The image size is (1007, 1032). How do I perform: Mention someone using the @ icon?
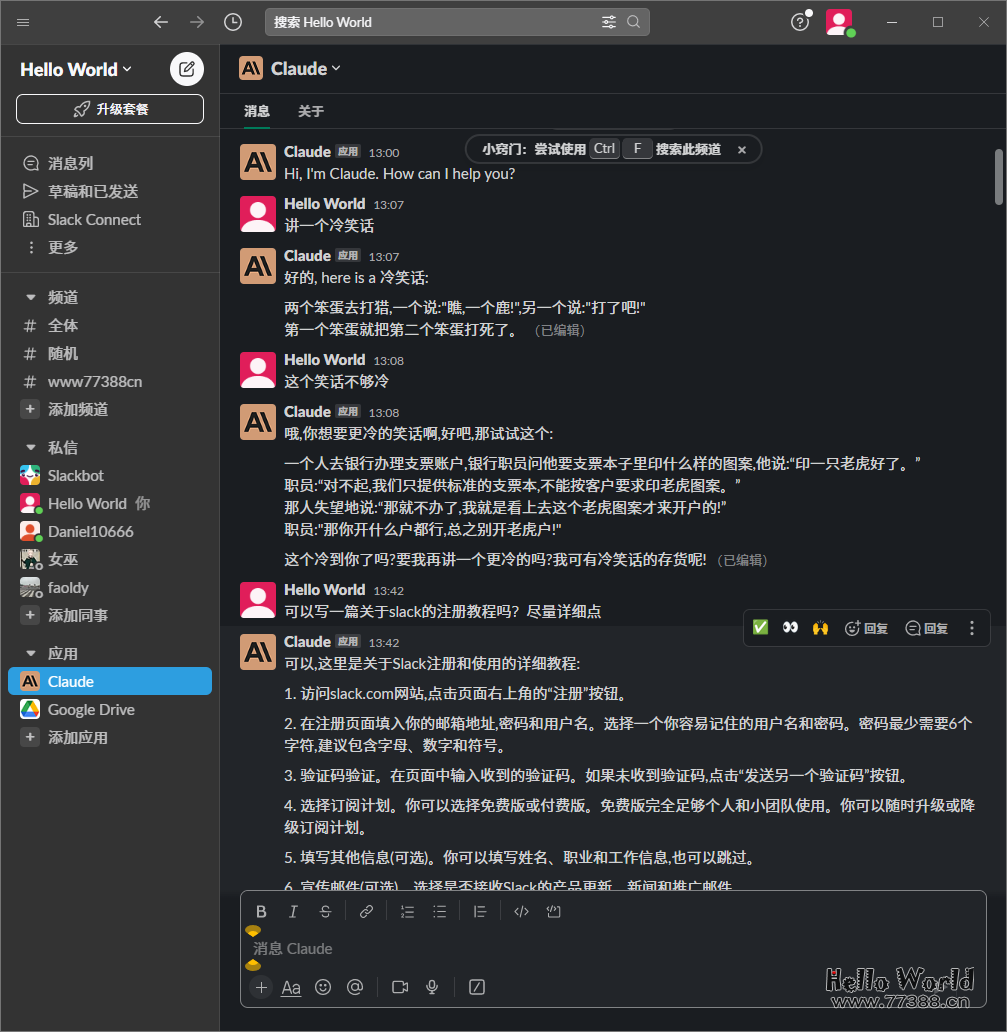(x=355, y=987)
